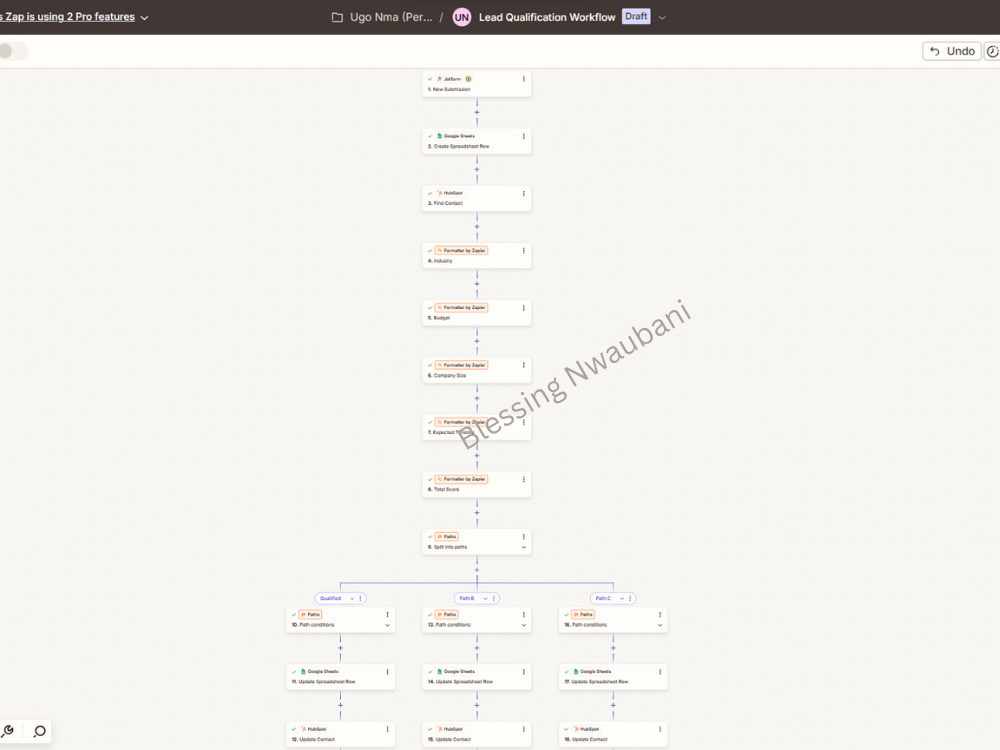Add a step after step 16 Path conditions
1000x750 pixels.
click(x=614, y=648)
